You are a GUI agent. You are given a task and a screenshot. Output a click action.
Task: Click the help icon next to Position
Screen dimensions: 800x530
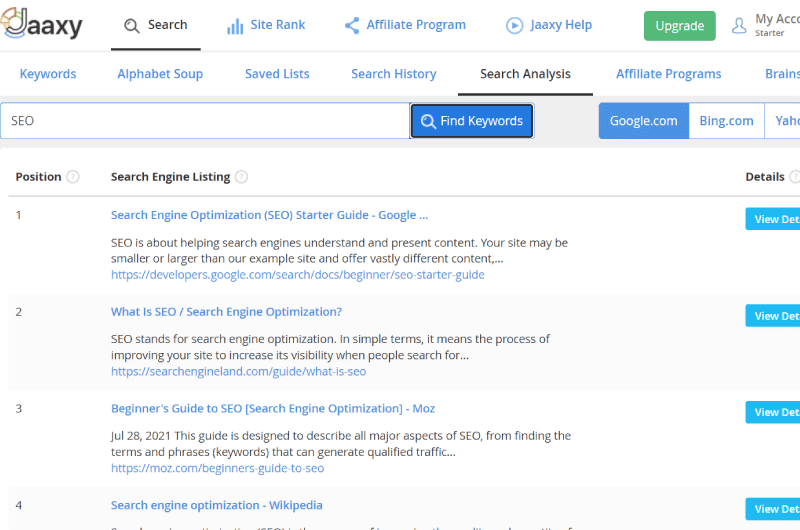pos(73,177)
